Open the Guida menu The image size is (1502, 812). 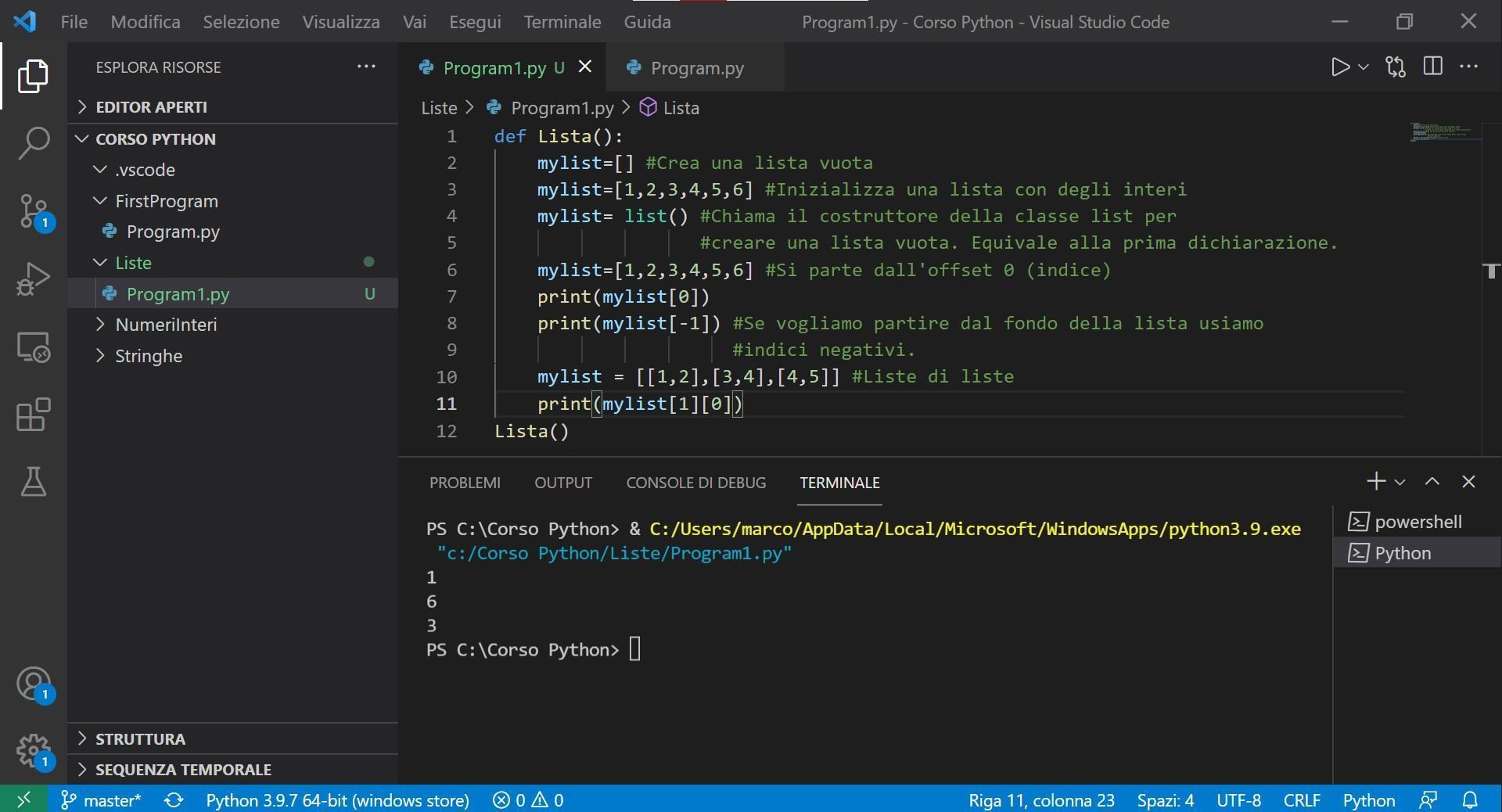coord(647,22)
